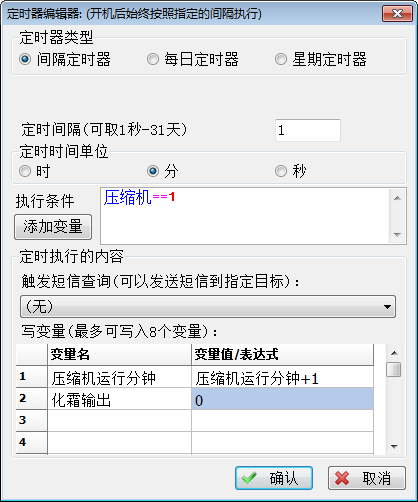Click the red X 取消 button

[x=367, y=478]
